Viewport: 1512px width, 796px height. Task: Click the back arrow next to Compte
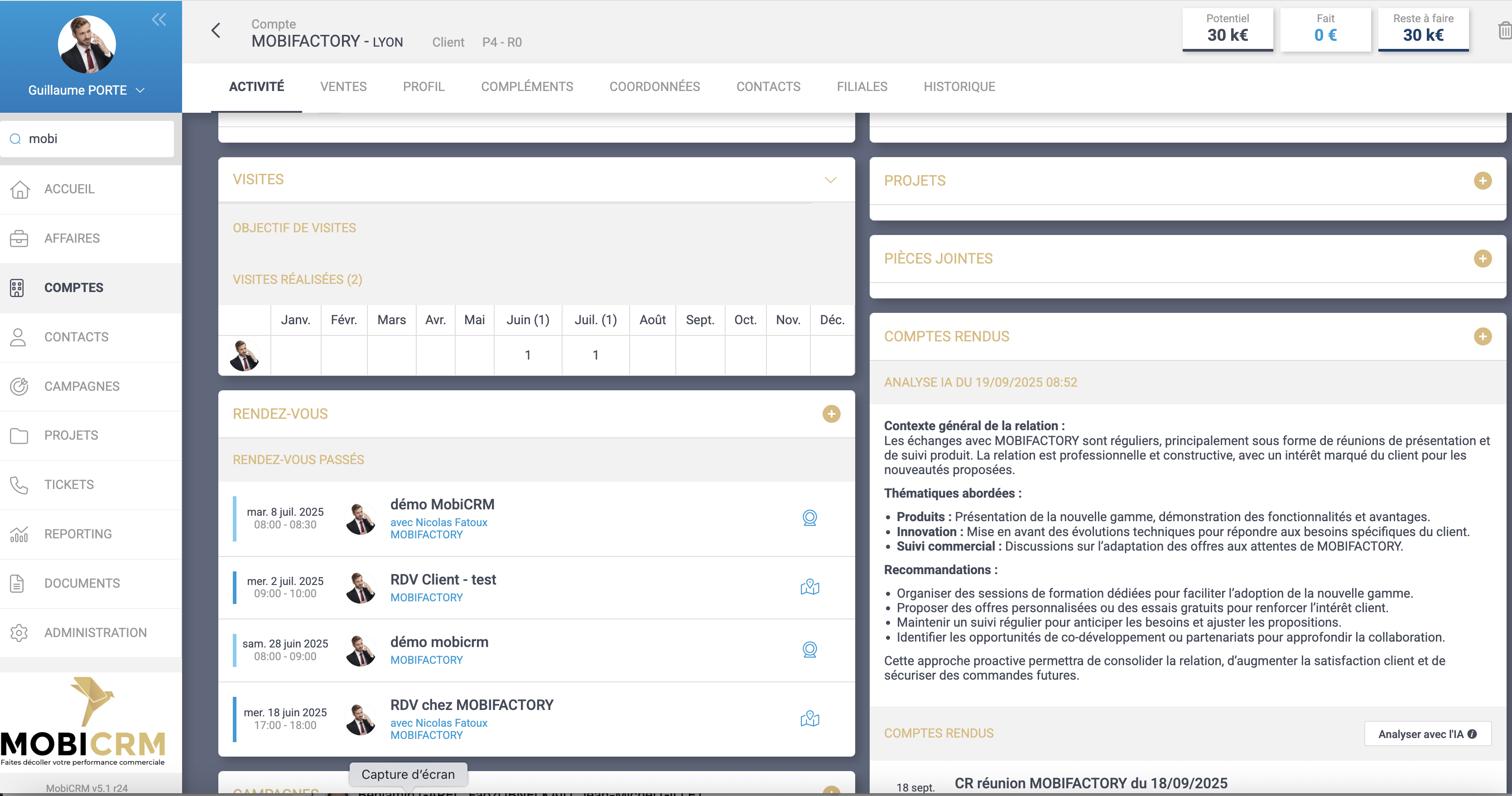(216, 30)
